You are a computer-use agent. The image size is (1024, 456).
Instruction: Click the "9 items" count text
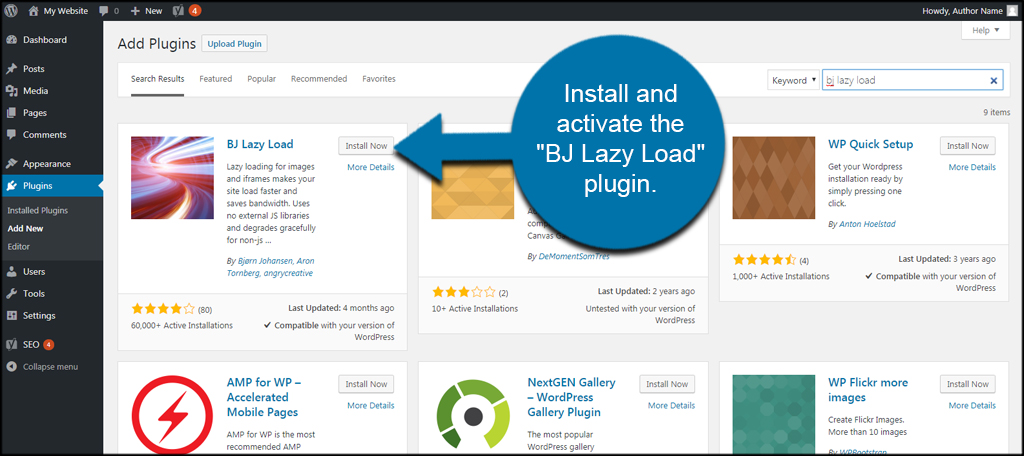coord(997,112)
